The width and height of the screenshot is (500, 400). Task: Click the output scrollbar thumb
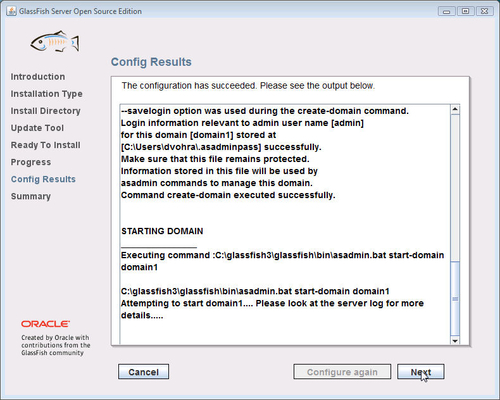click(455, 299)
